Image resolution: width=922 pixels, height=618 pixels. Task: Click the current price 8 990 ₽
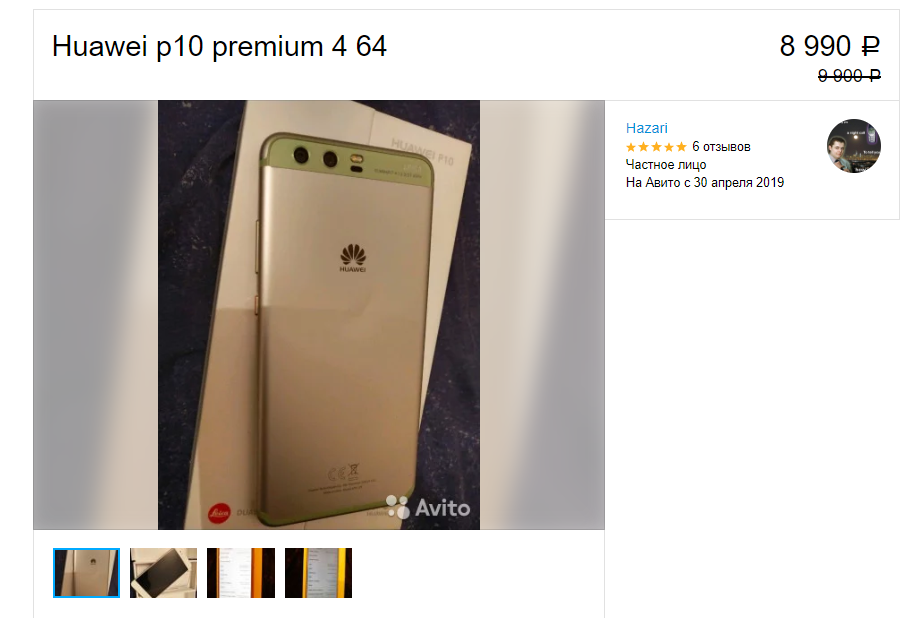(830, 46)
